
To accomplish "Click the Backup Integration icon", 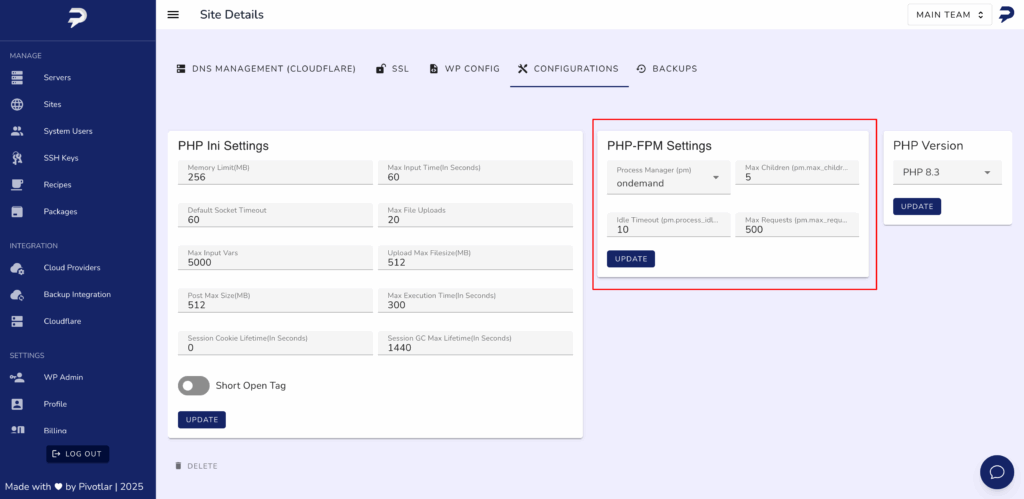I will tap(17, 295).
